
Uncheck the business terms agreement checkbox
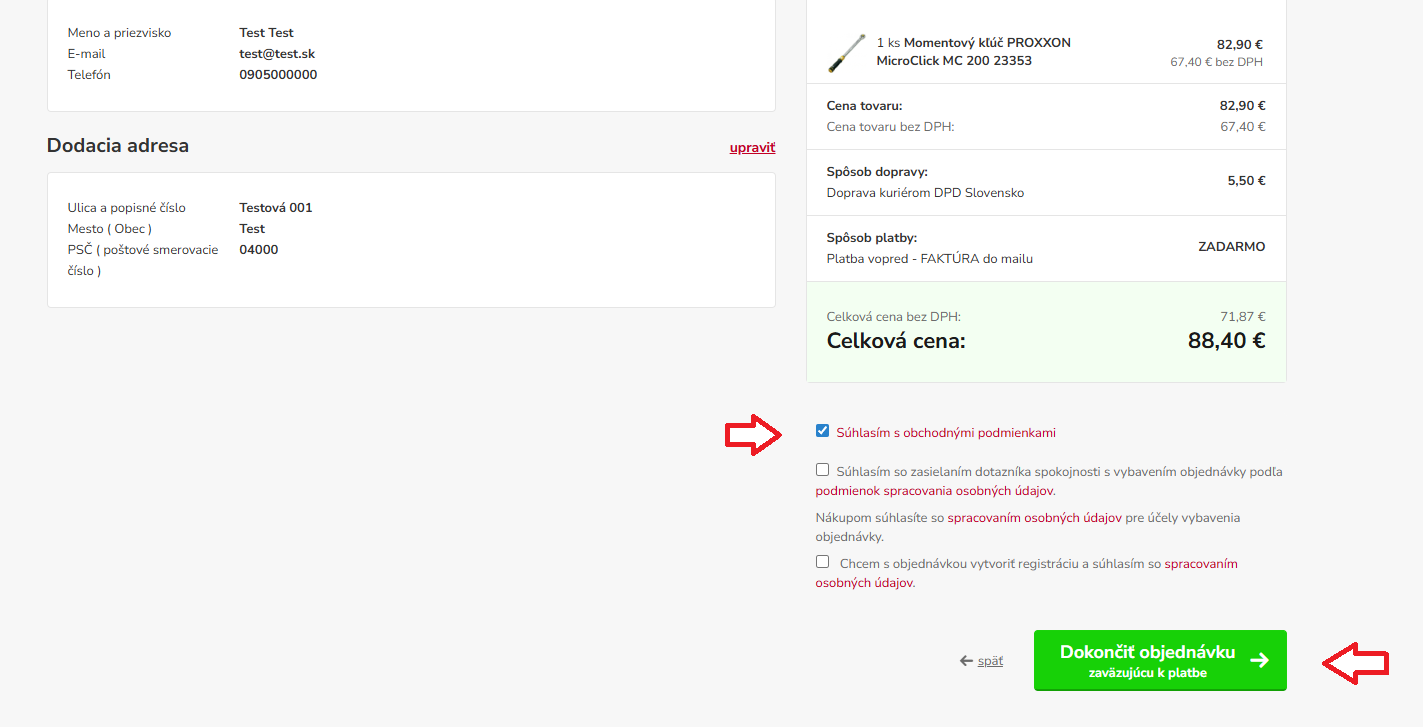(x=822, y=431)
